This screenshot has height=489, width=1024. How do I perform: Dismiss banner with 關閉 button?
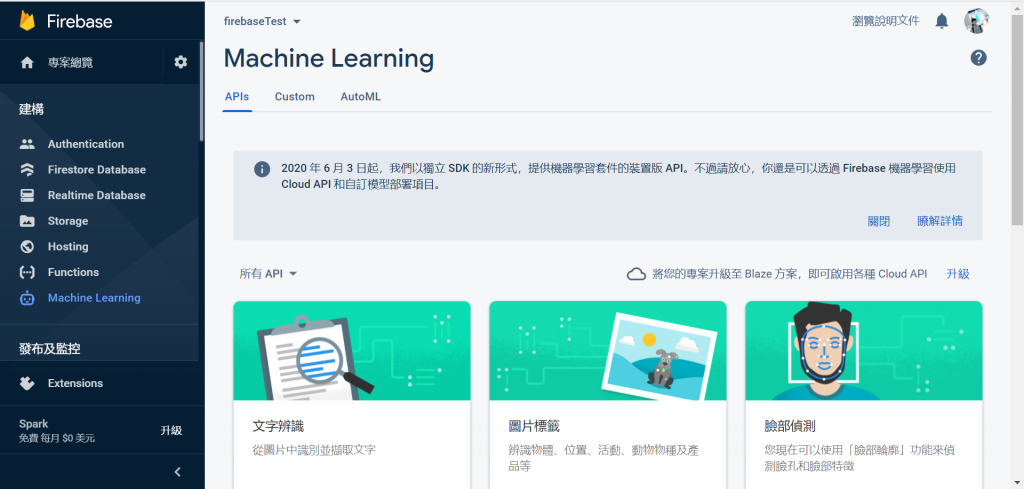[x=879, y=221]
